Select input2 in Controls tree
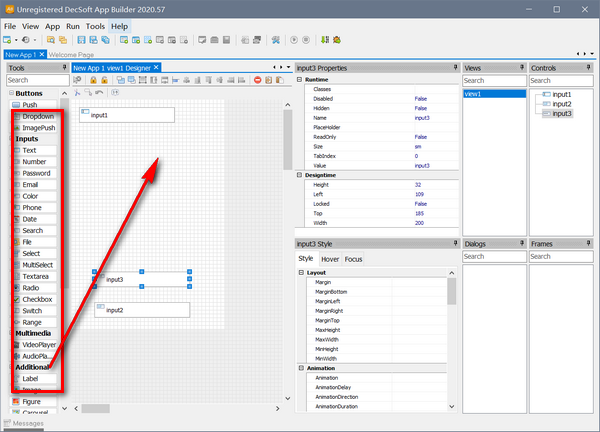600x432 pixels. (x=561, y=104)
